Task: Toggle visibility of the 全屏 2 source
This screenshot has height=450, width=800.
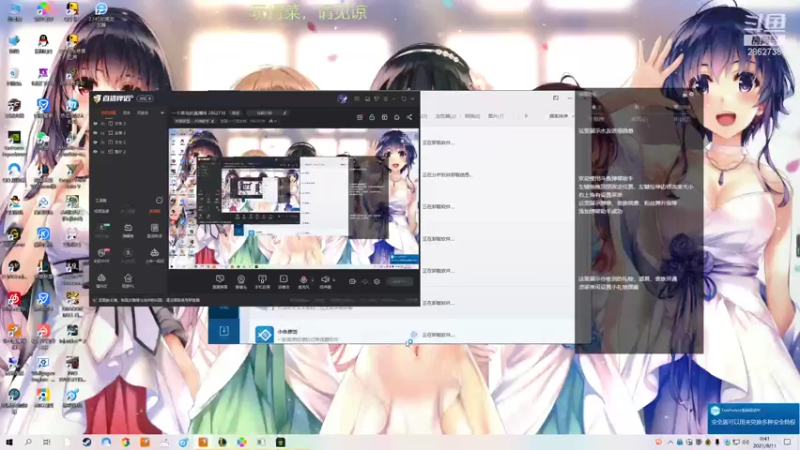Action: [x=95, y=133]
